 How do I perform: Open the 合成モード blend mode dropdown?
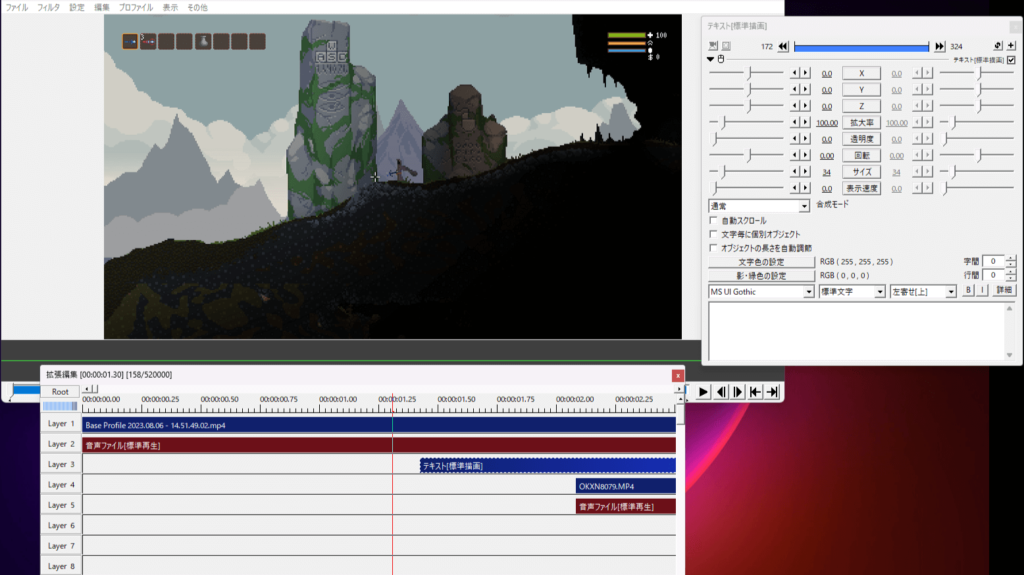[x=759, y=206]
